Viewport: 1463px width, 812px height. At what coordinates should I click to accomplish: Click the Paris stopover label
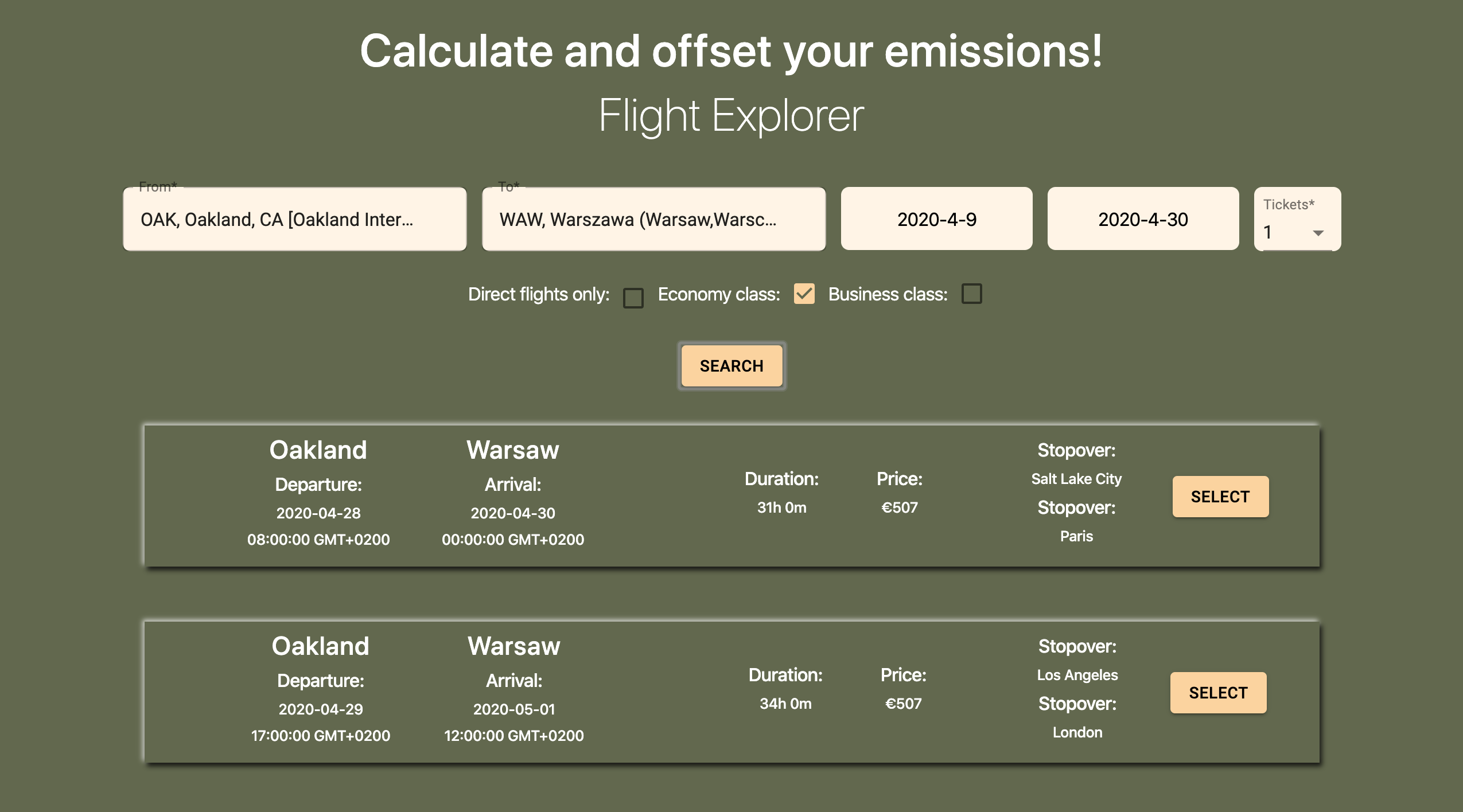click(1076, 536)
